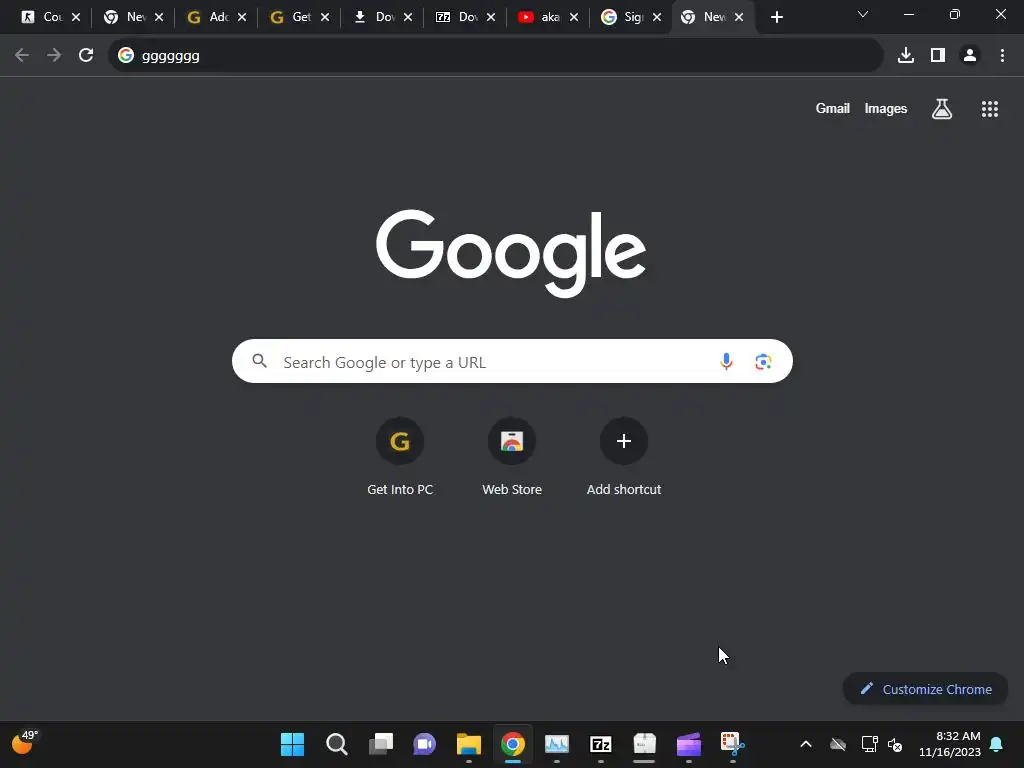The height and width of the screenshot is (768, 1024).
Task: Open File Explorer from taskbar
Action: pos(469,744)
